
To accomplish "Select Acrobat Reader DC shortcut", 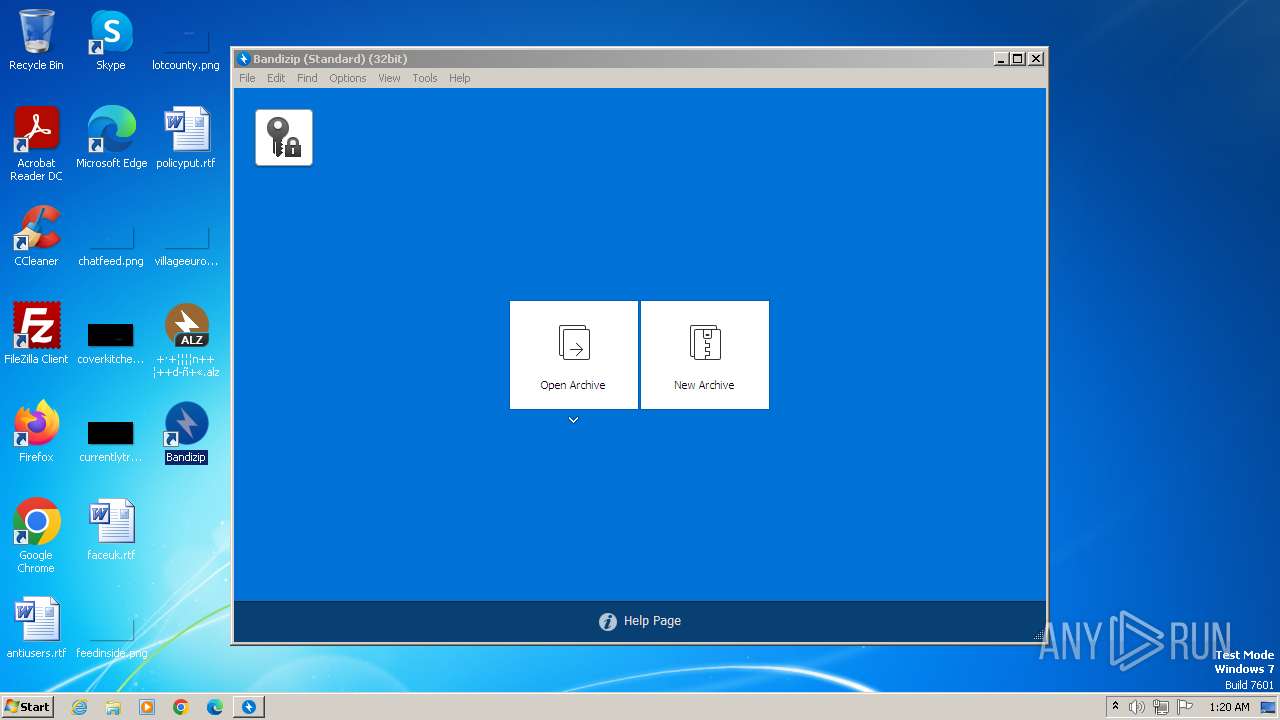I will tap(36, 144).
